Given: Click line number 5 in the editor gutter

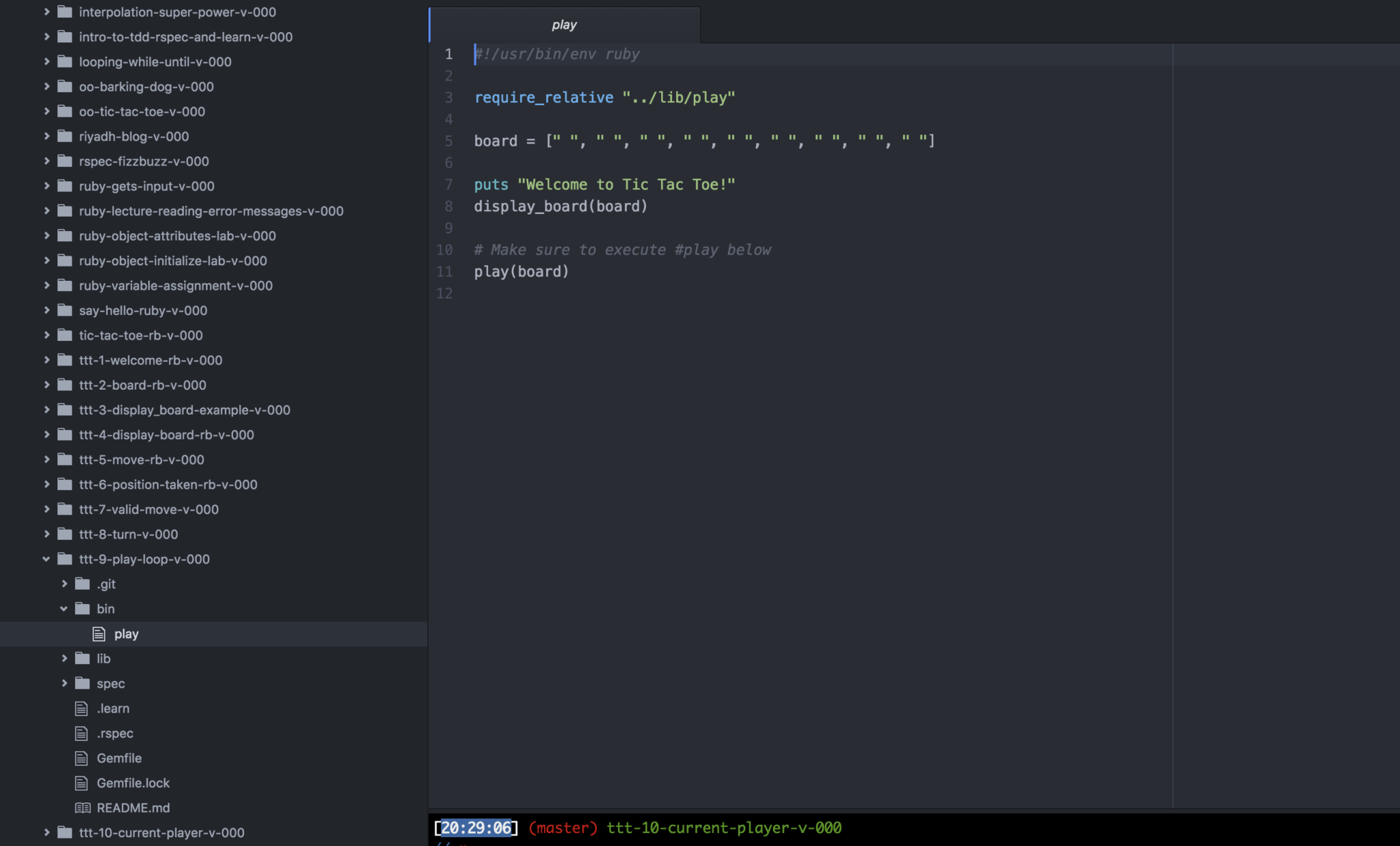Looking at the screenshot, I should coord(448,141).
